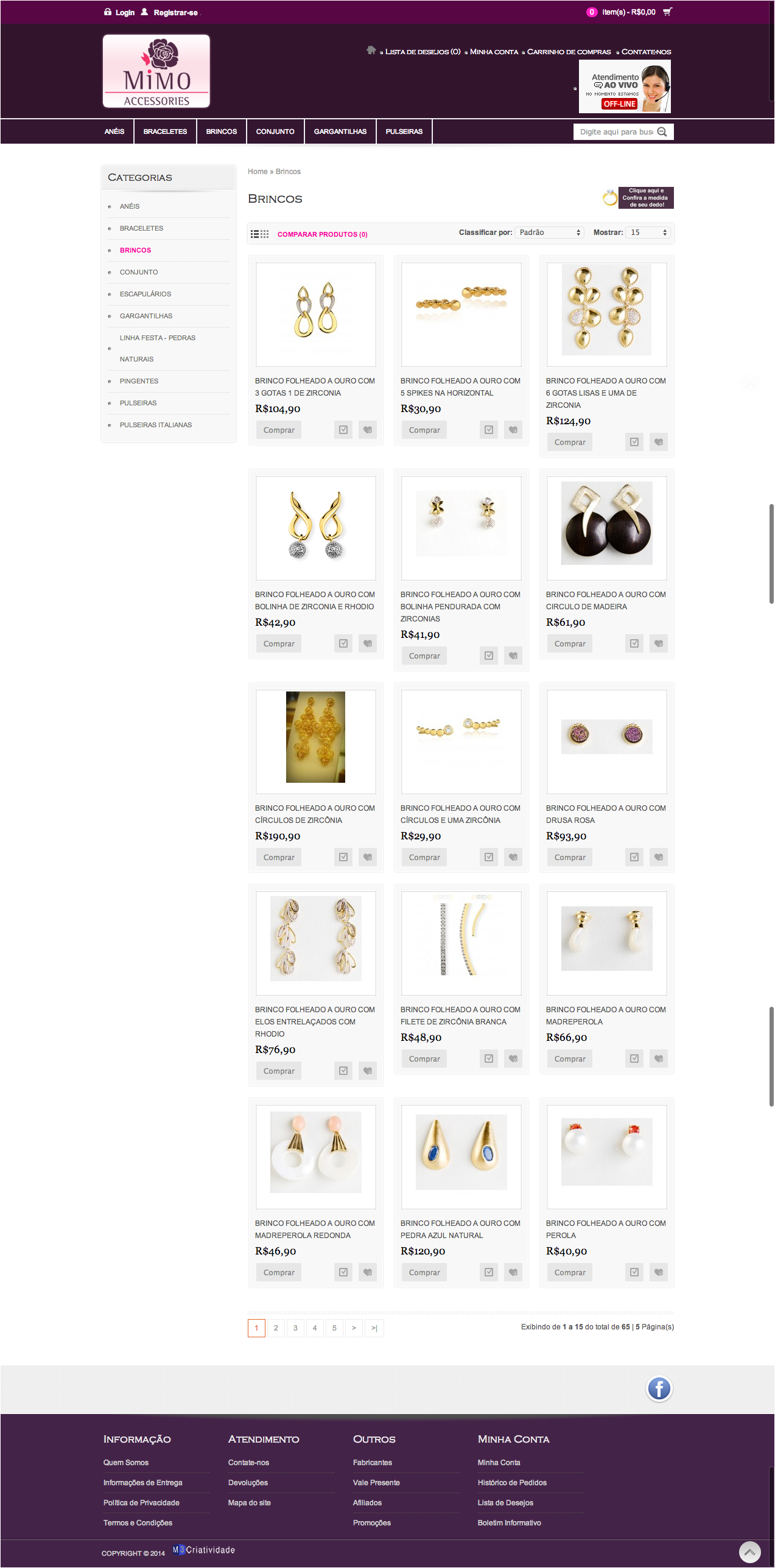
Task: Tick compare box for 5 Spikes earring
Action: 489,430
